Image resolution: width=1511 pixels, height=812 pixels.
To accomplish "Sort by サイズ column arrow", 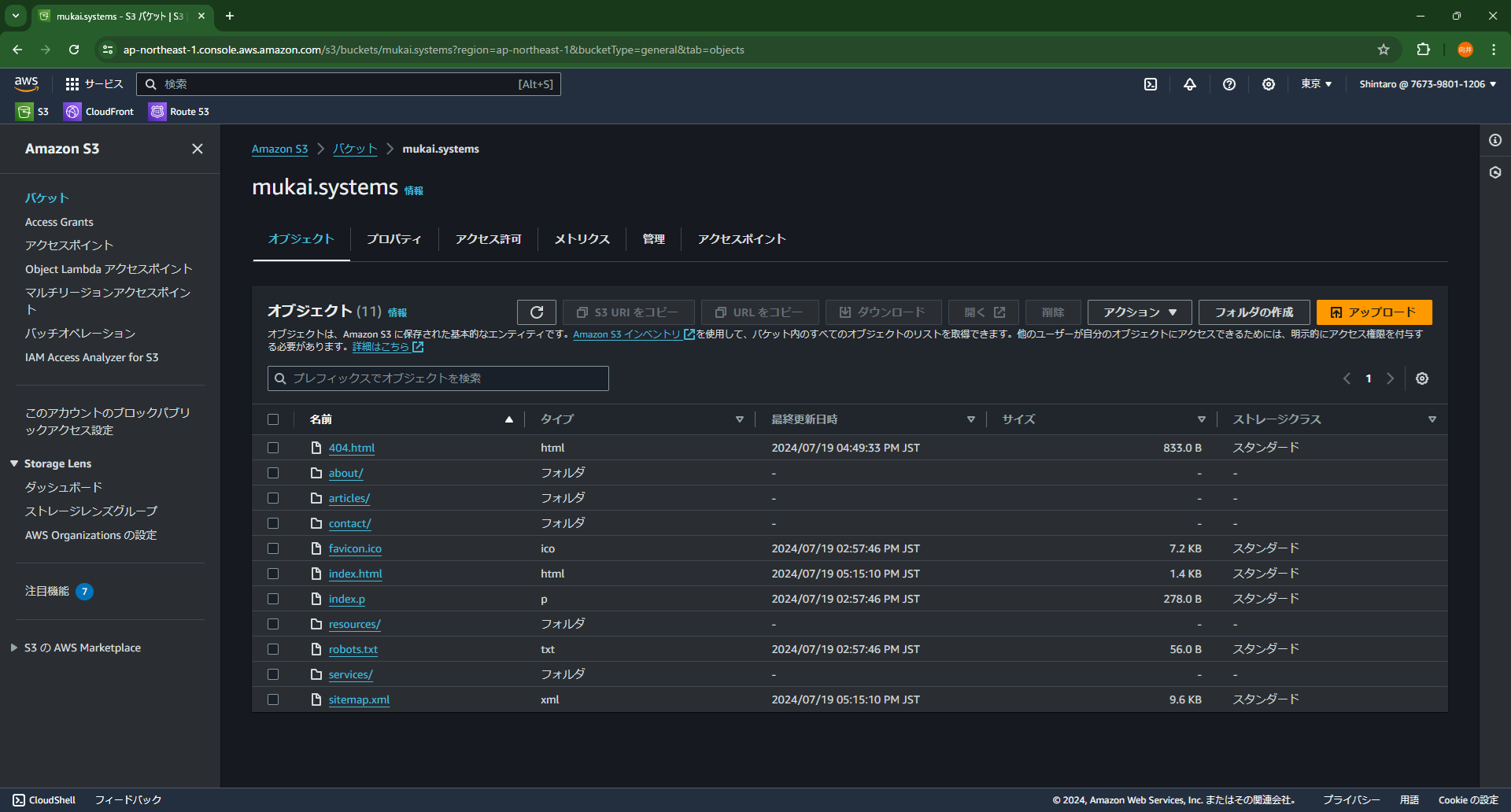I will pyautogui.click(x=1202, y=419).
